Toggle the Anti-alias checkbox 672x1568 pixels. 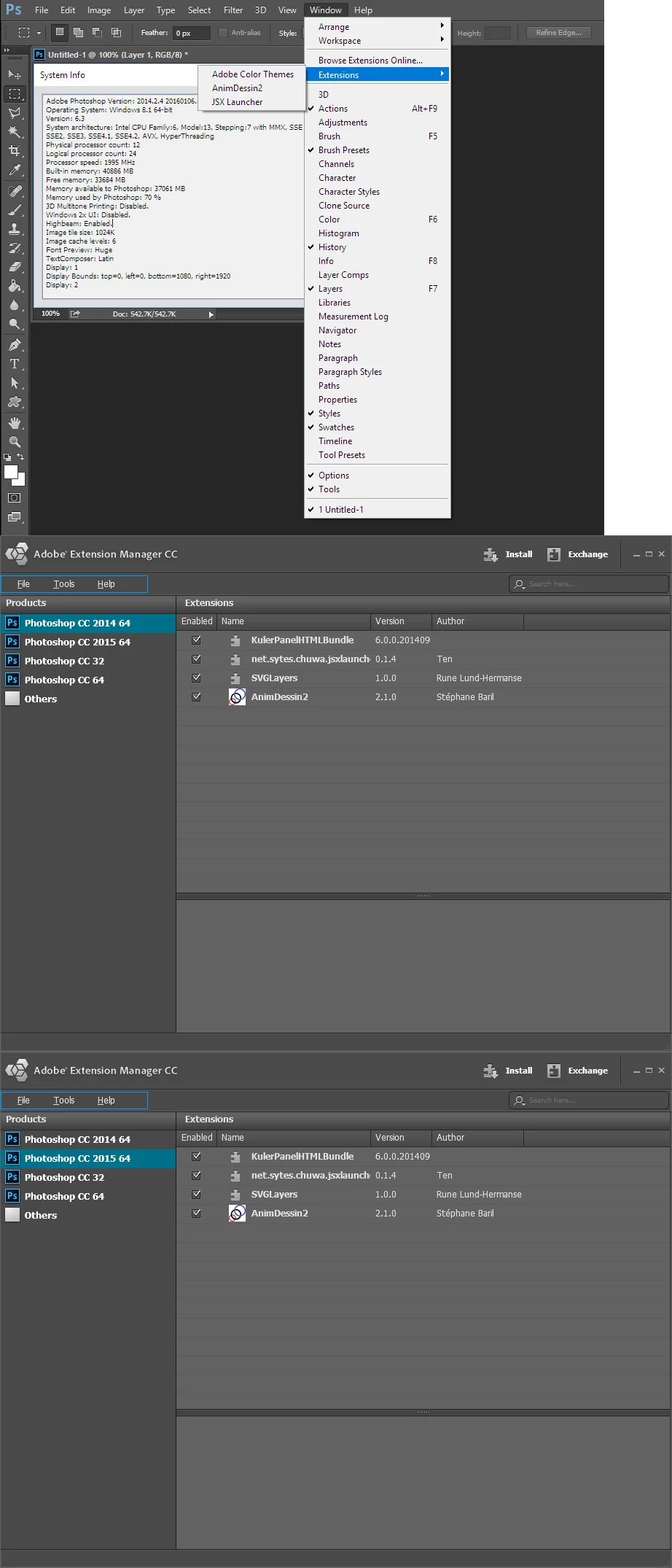tap(223, 33)
